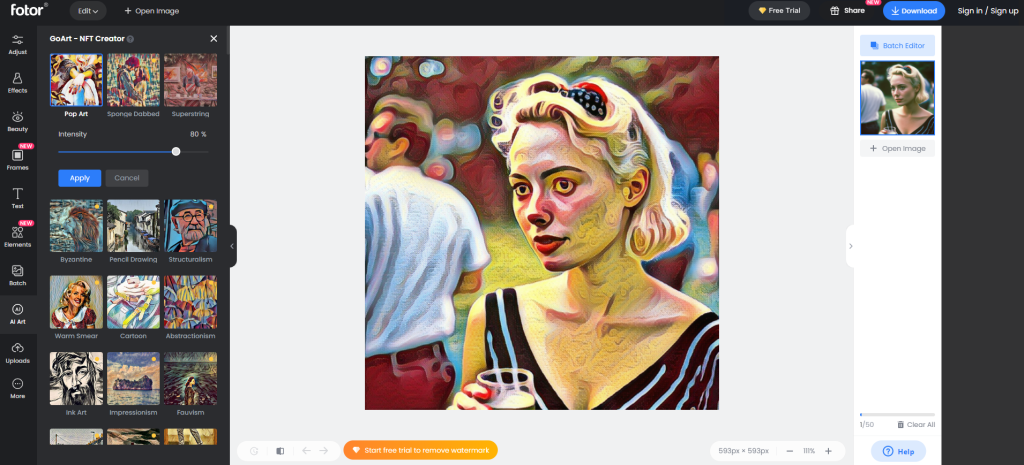Select the Sponge Dabbed style
This screenshot has width=1024, height=465.
coord(133,80)
